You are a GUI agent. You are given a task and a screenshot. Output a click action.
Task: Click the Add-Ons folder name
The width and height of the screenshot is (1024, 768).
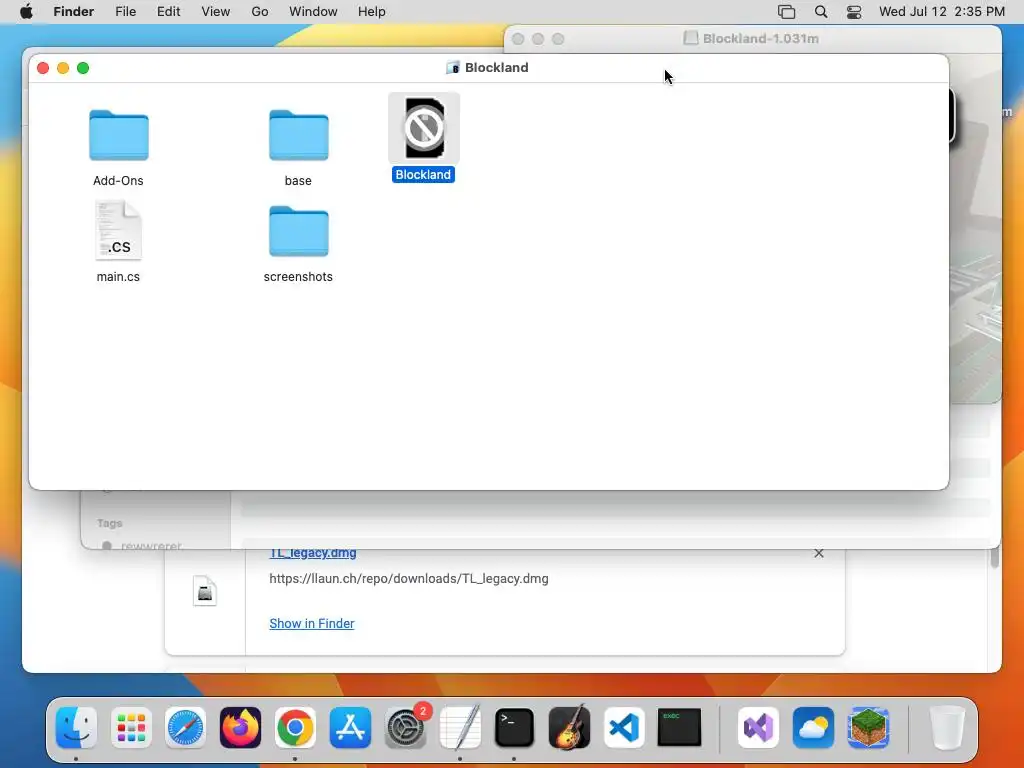[118, 181]
